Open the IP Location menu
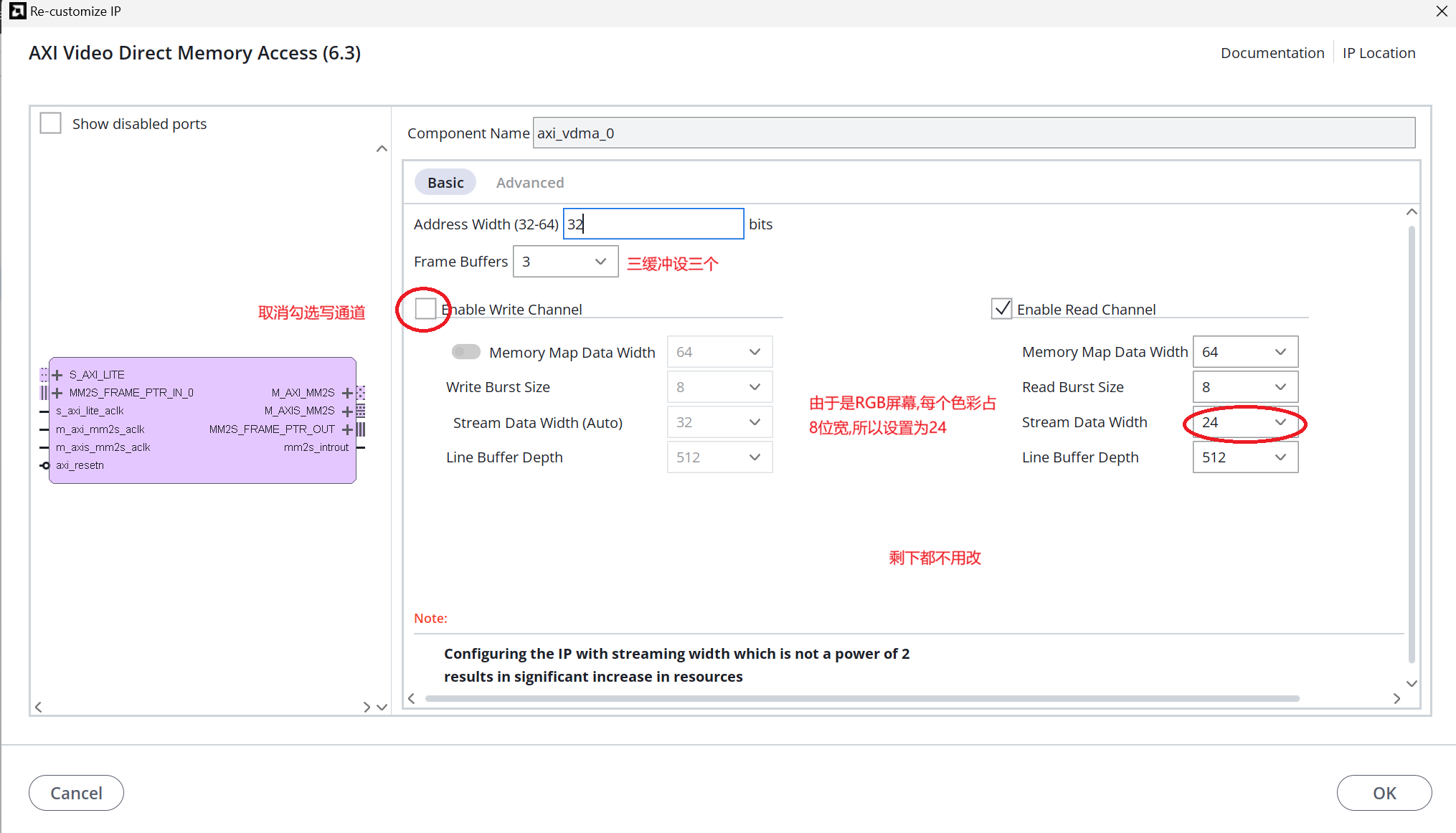The image size is (1456, 833). click(1379, 53)
